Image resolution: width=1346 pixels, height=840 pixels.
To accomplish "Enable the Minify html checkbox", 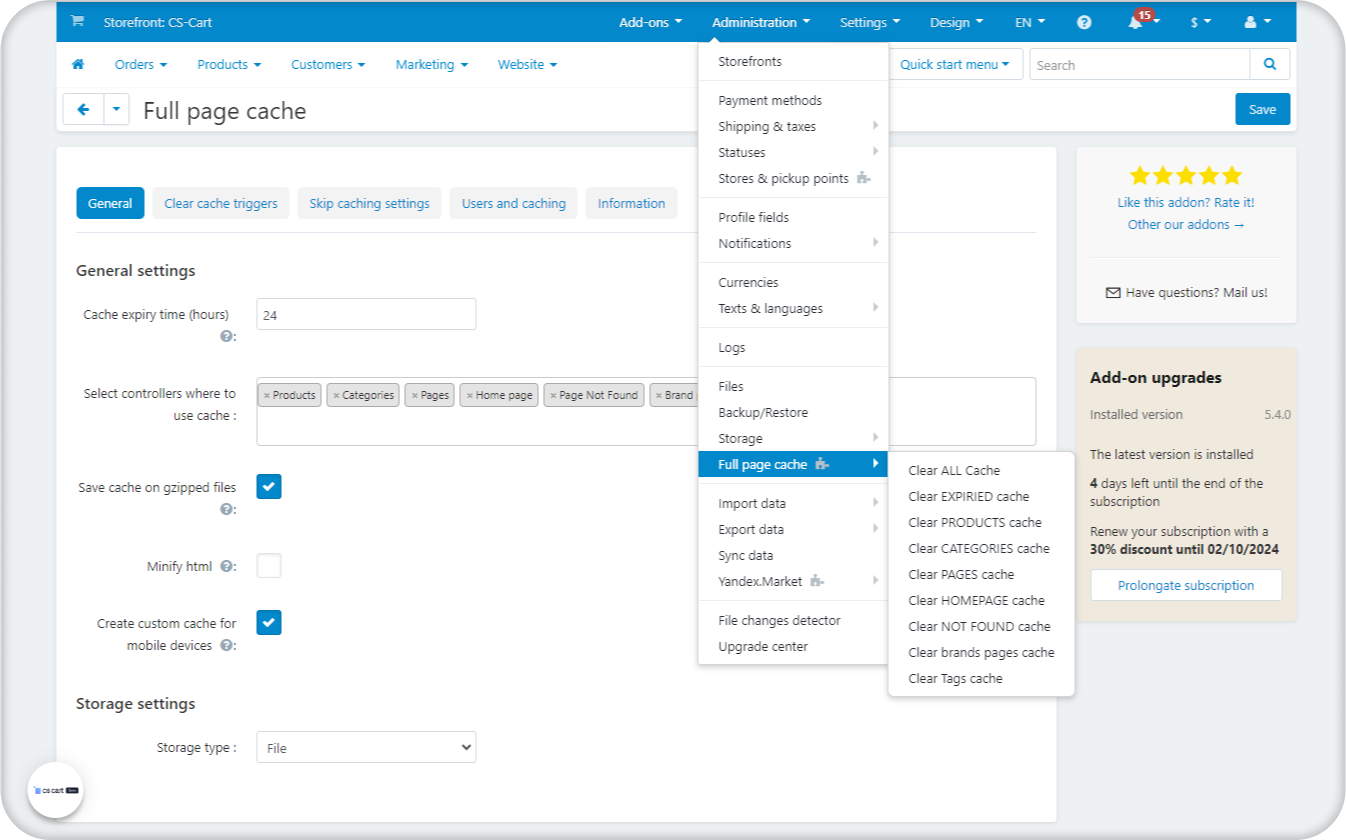I will click(269, 566).
